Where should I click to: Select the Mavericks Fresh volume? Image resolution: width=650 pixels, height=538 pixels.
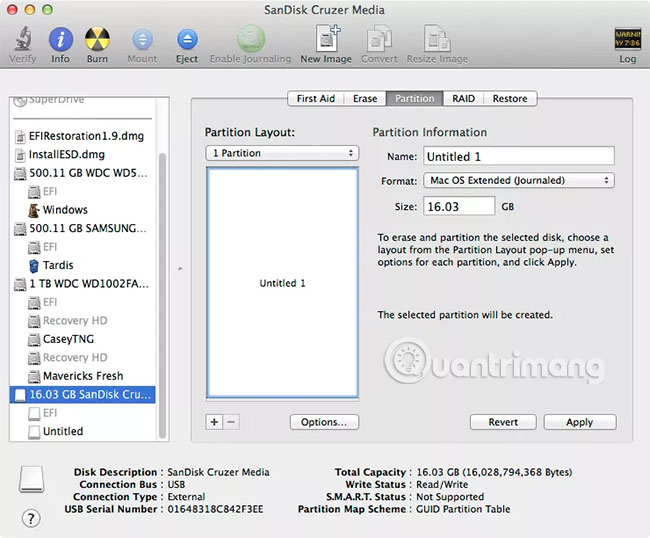pyautogui.click(x=82, y=376)
